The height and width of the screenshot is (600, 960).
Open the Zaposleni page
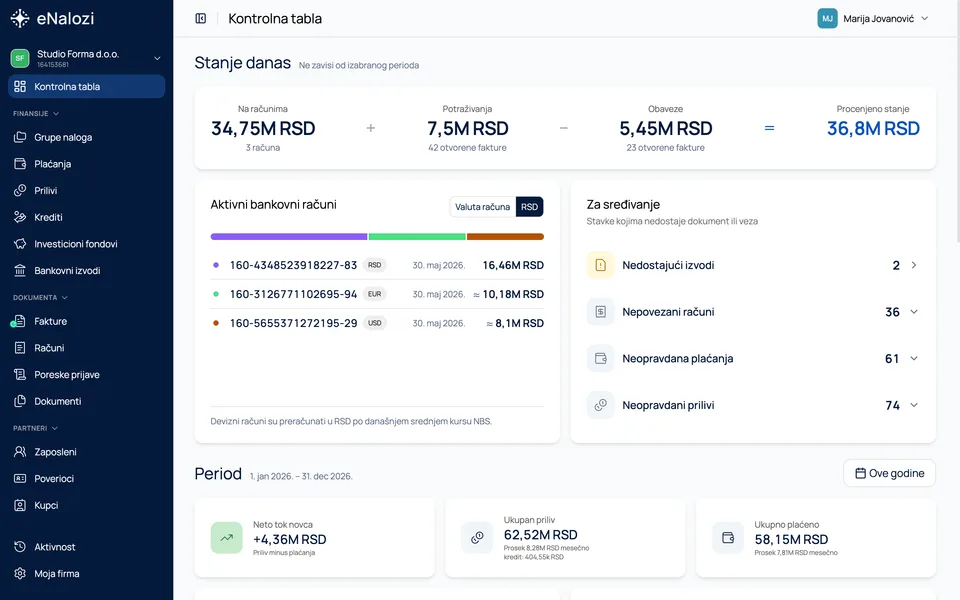coord(86,452)
